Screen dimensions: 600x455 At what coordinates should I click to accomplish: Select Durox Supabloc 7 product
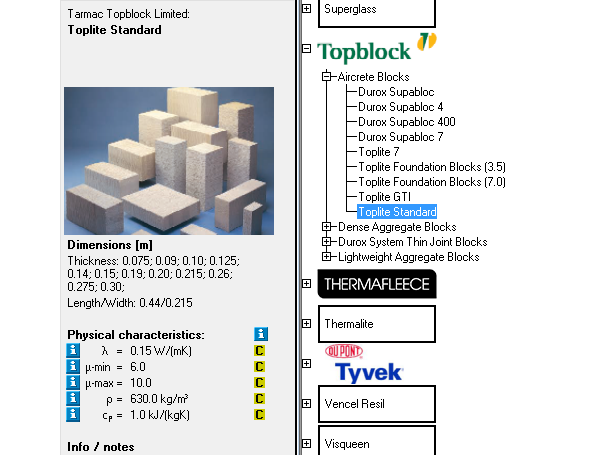(401, 137)
